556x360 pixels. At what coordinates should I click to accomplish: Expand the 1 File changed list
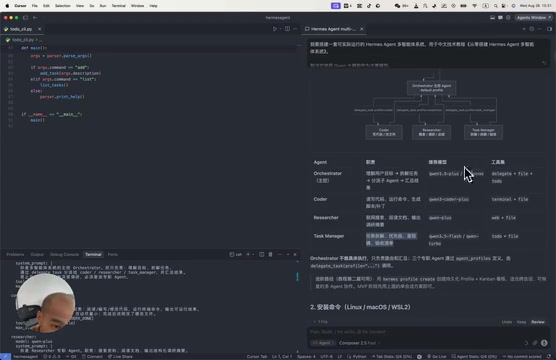coord(321,322)
